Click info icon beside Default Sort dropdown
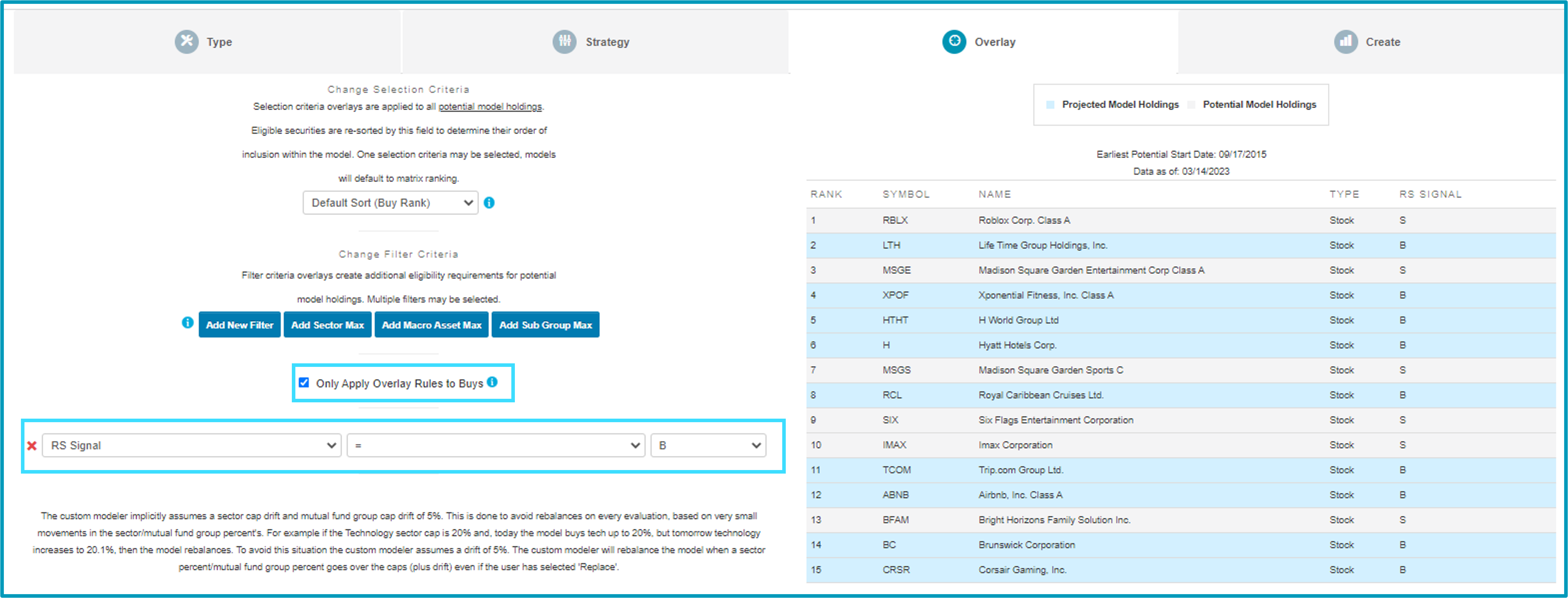Viewport: 1568px width, 598px height. [x=489, y=202]
